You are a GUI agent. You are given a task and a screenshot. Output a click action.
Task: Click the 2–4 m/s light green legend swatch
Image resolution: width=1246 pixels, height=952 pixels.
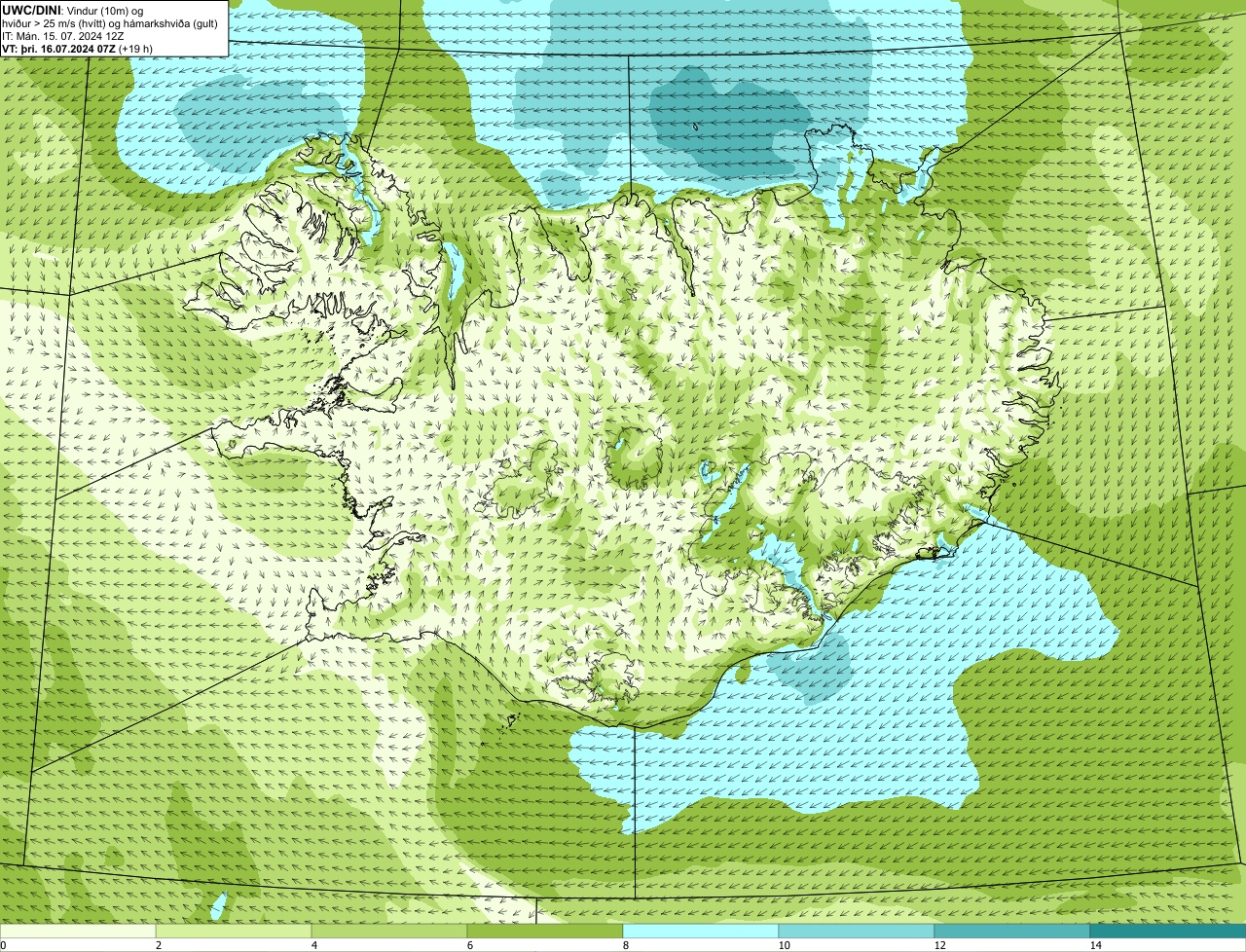pyautogui.click(x=234, y=931)
